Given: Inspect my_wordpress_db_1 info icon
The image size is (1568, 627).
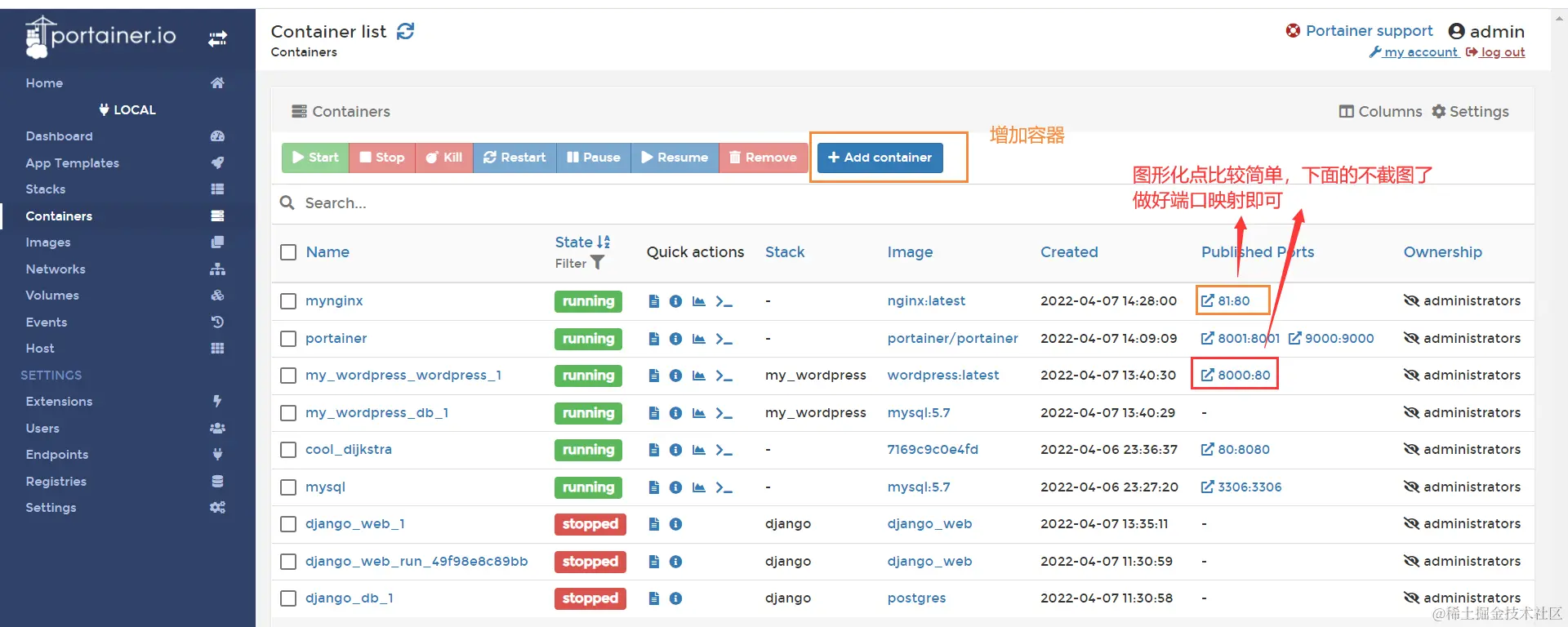Looking at the screenshot, I should tap(675, 413).
